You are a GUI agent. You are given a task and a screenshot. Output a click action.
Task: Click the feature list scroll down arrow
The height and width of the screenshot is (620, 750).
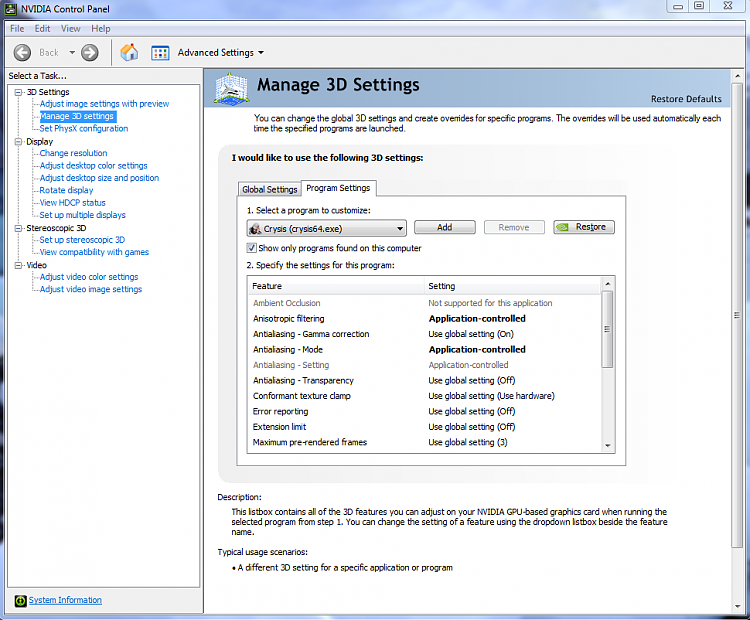click(x=607, y=445)
